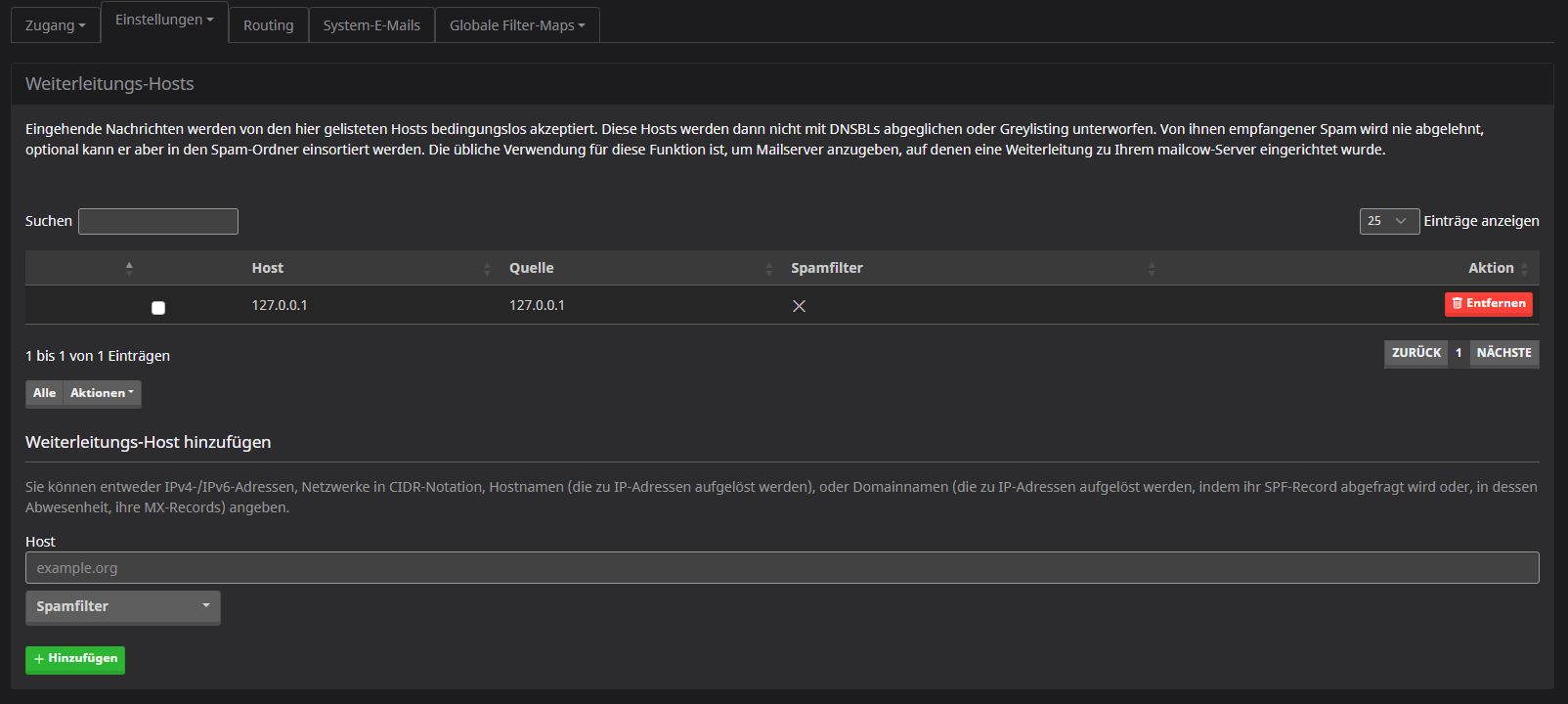Sort table by Quelle column arrows

click(x=768, y=269)
